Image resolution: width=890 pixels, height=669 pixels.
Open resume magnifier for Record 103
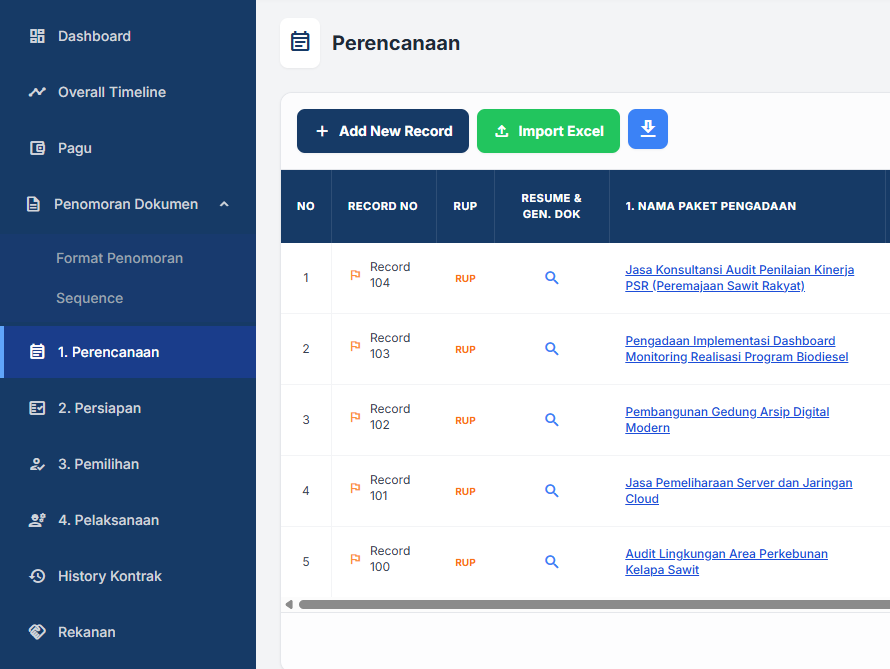coord(552,349)
